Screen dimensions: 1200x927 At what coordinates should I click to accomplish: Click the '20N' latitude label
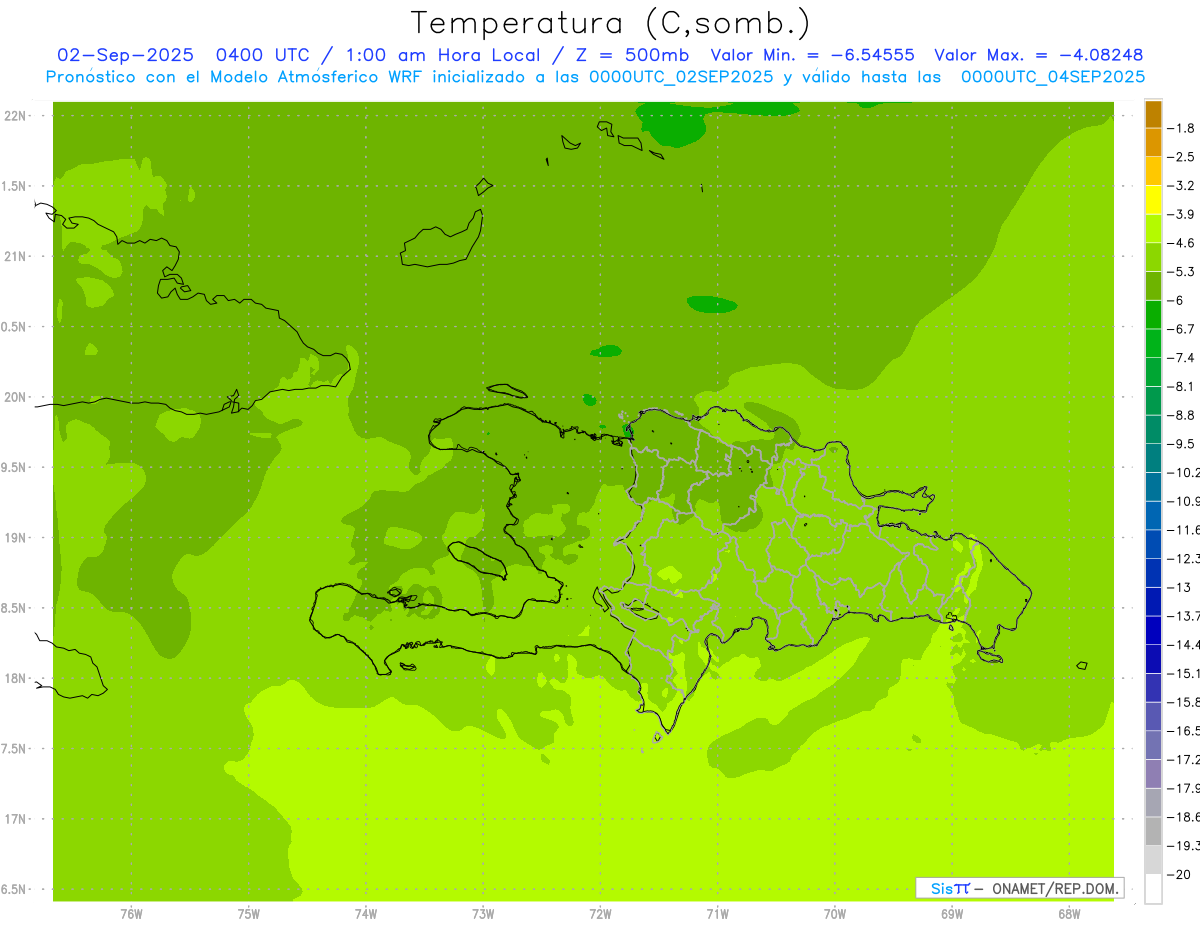click(16, 397)
